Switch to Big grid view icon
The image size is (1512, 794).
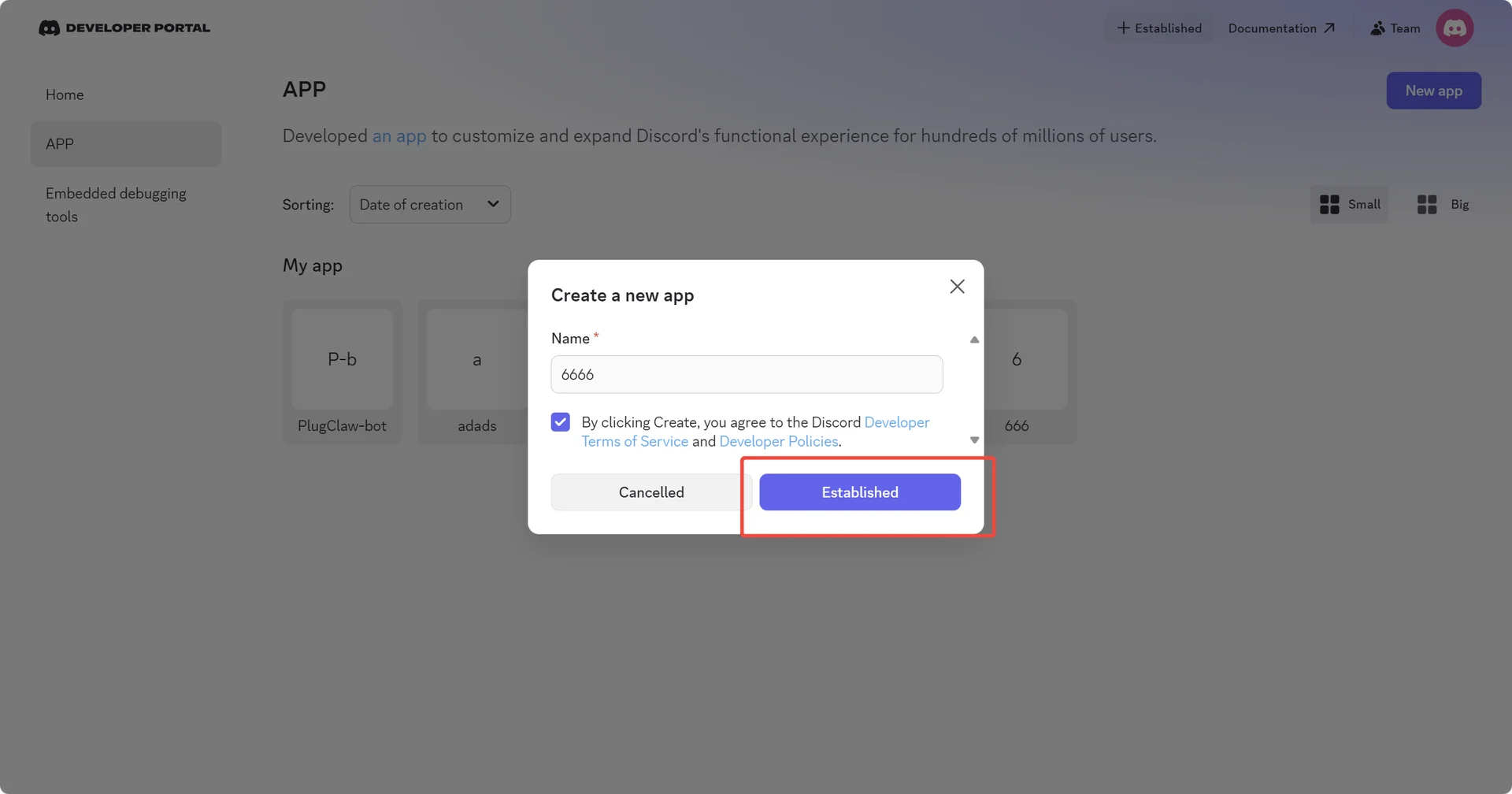(x=1426, y=205)
